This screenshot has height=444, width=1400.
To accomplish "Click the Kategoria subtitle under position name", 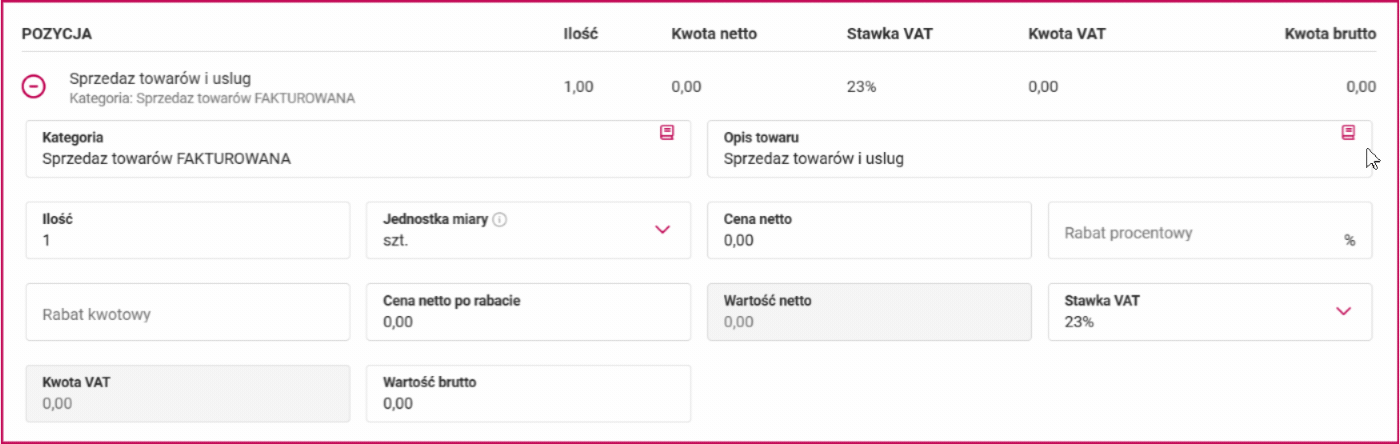I will coord(212,99).
